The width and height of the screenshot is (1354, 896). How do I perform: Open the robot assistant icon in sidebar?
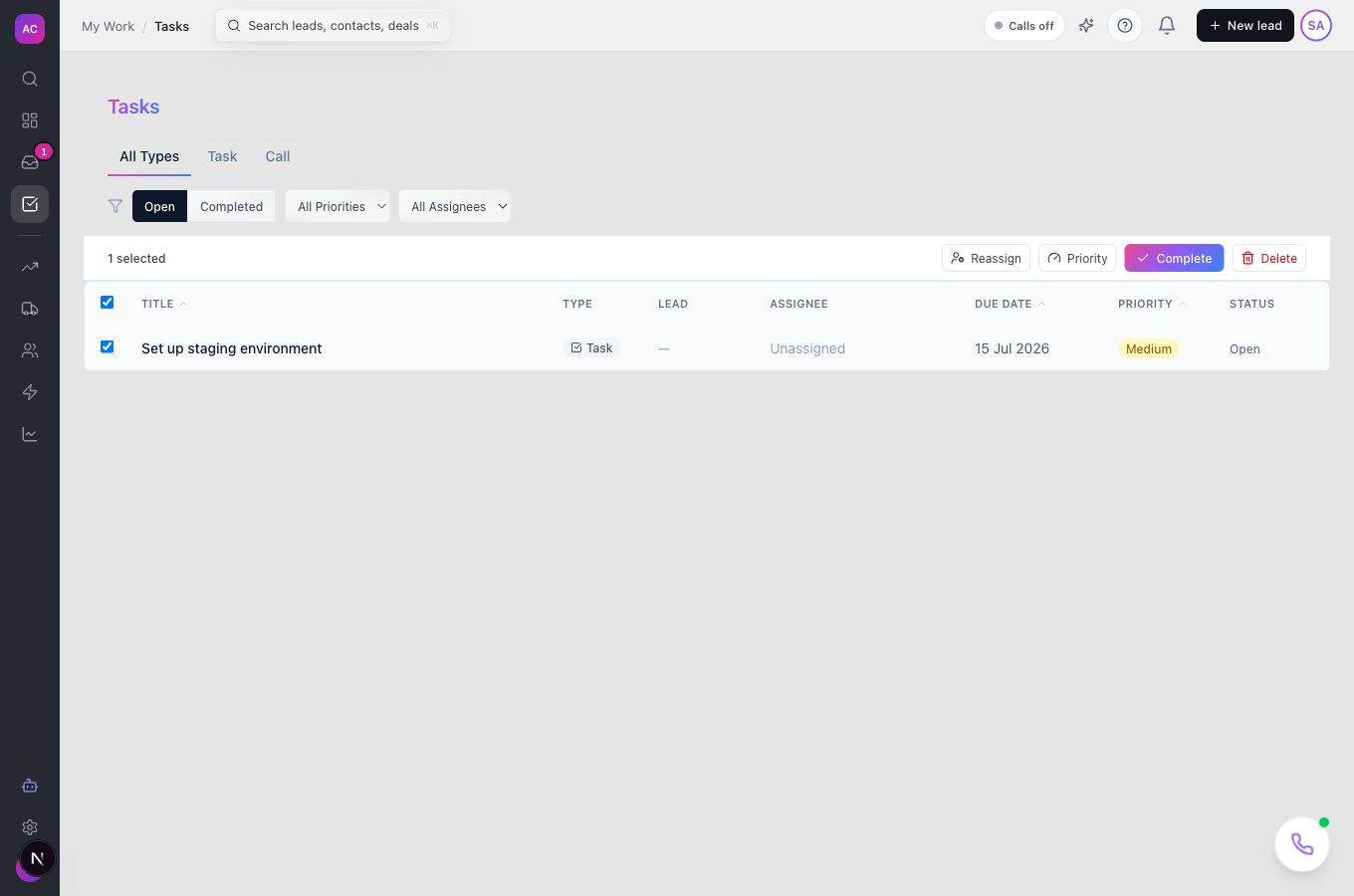(x=30, y=785)
